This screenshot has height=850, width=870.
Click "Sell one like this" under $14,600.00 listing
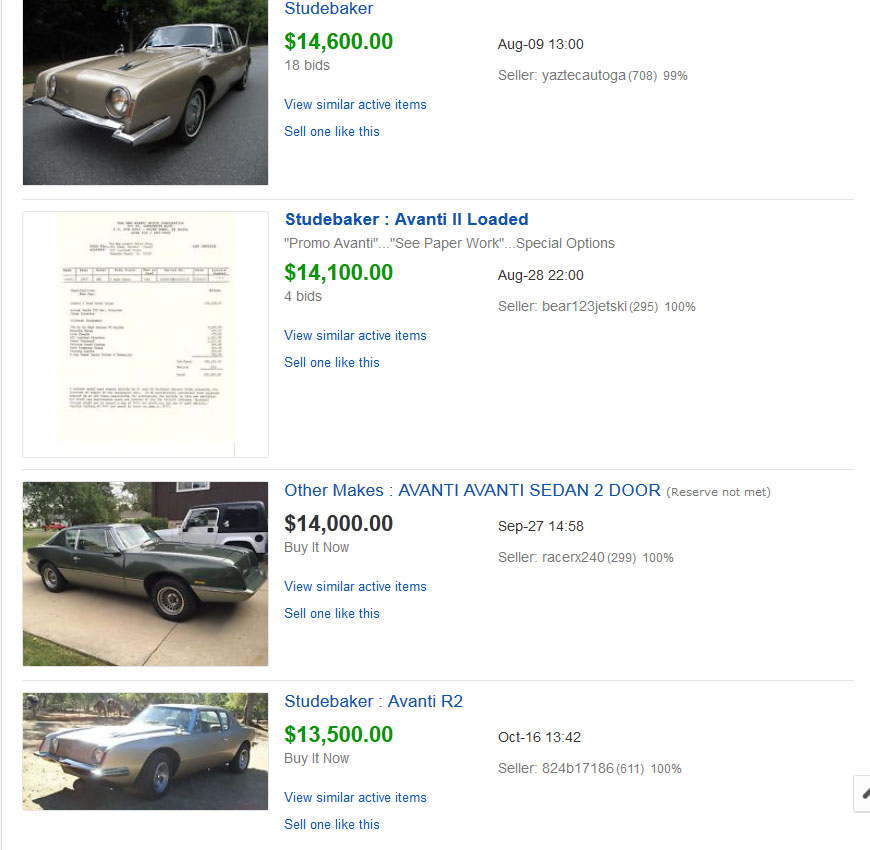(x=332, y=132)
